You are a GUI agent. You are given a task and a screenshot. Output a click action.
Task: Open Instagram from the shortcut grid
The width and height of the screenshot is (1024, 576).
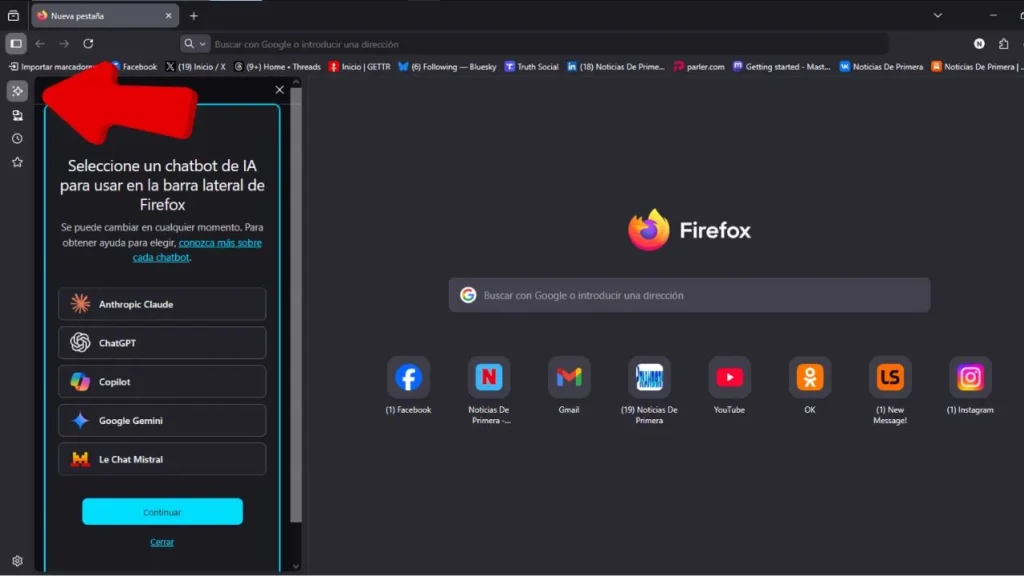point(970,377)
